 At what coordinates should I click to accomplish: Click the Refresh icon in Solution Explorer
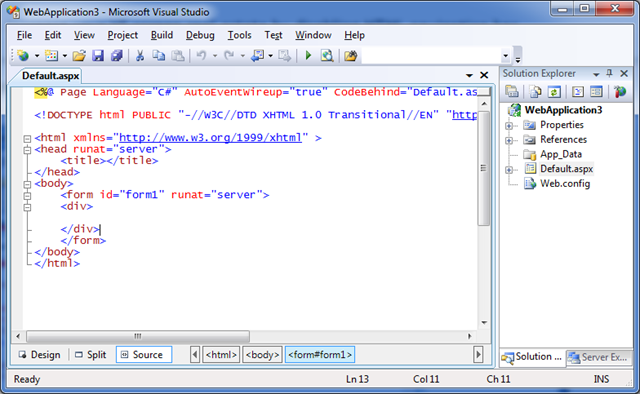point(554,92)
